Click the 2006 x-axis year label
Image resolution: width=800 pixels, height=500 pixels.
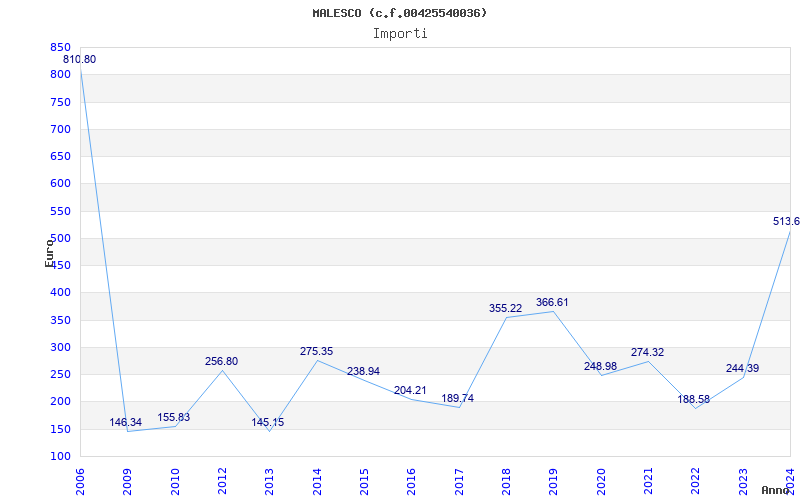point(80,482)
